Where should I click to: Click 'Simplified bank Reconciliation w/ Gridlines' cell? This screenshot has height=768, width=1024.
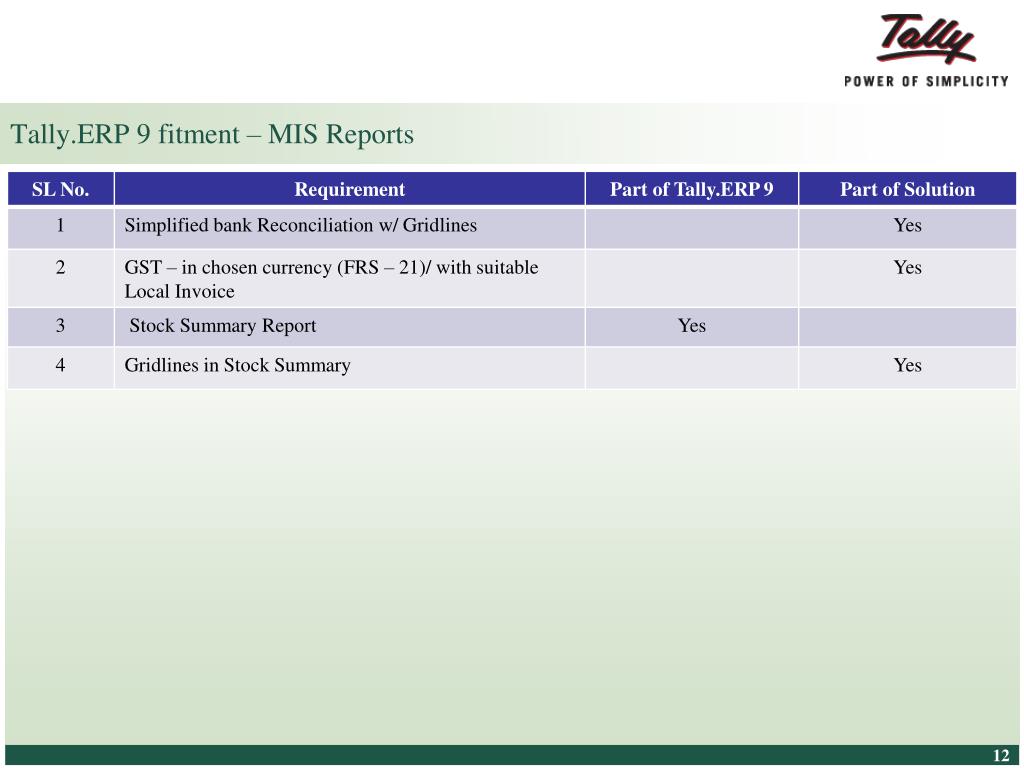[349, 228]
